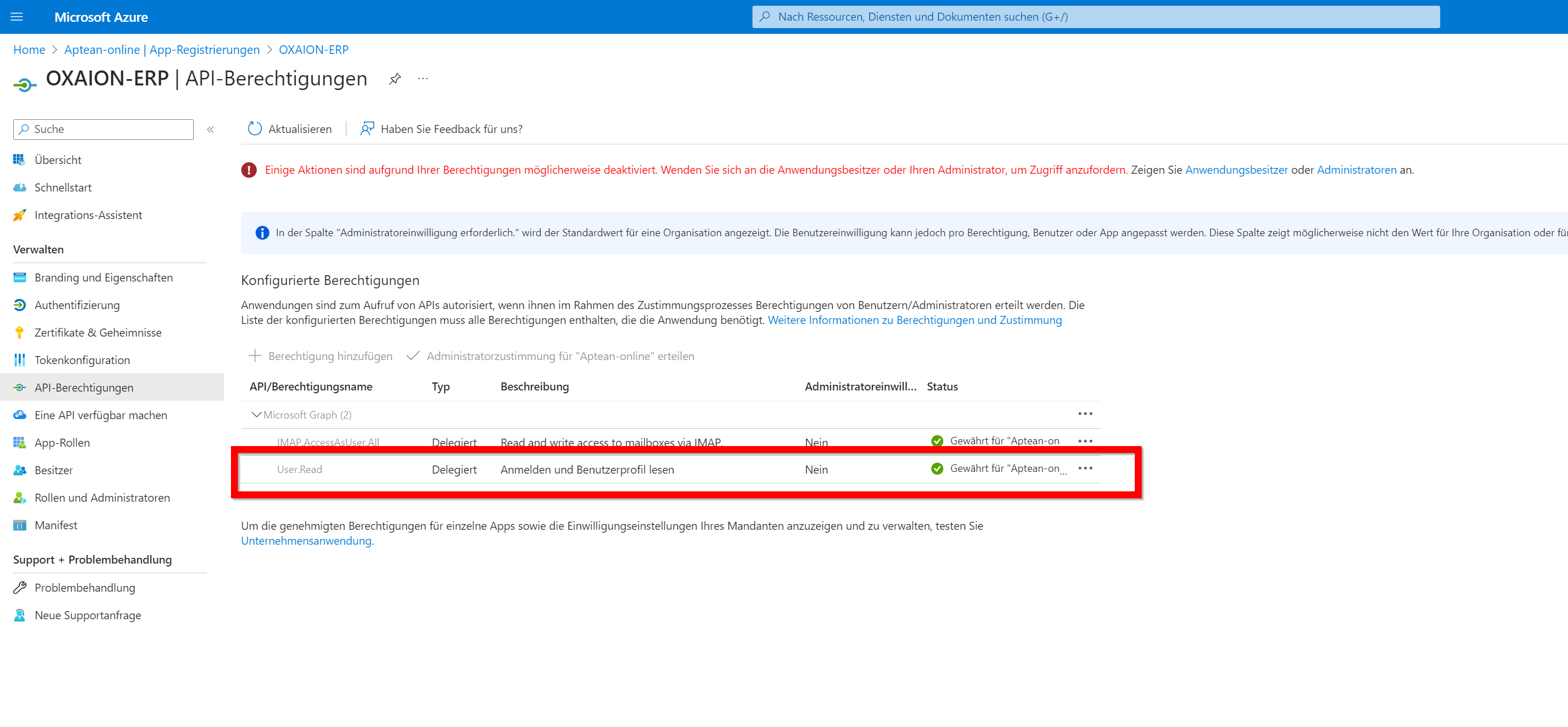Collapse the sidebar with the double chevron

pyautogui.click(x=210, y=129)
